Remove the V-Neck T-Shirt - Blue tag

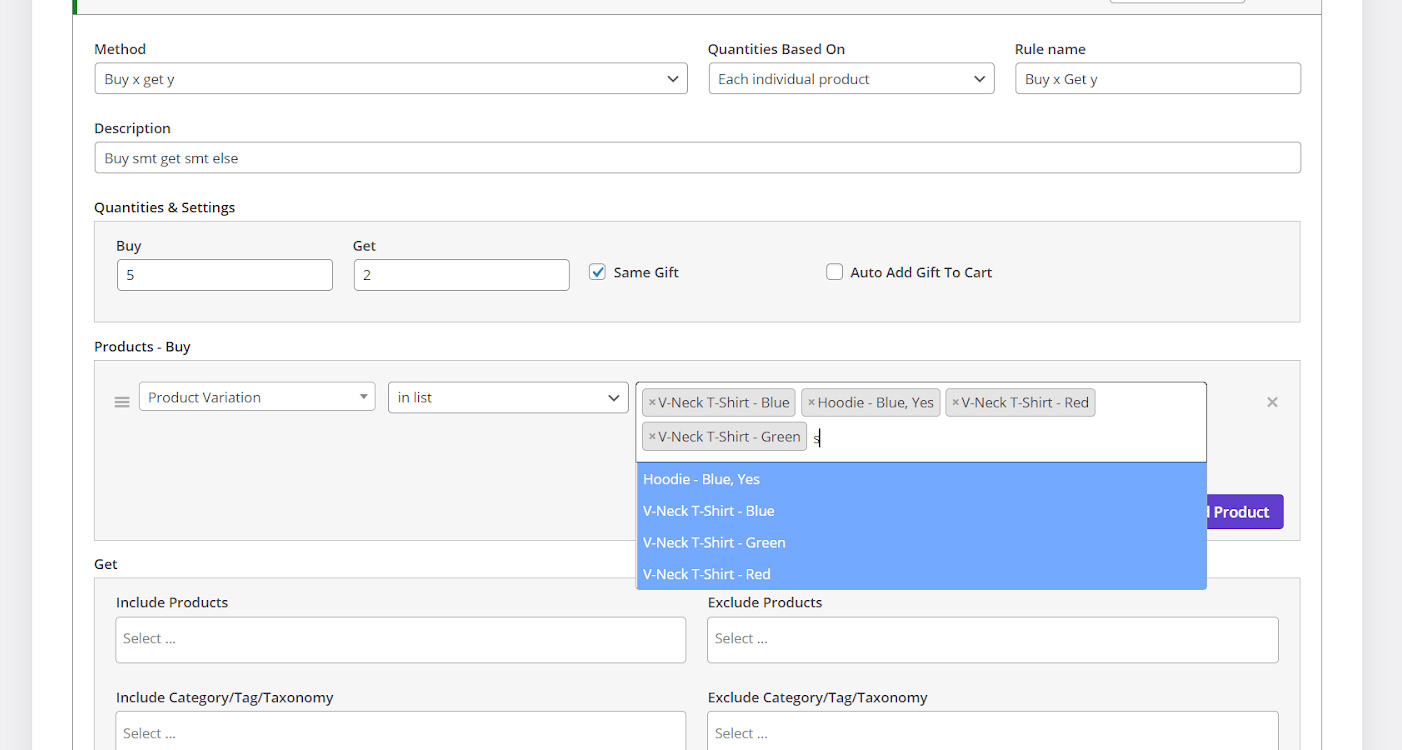pyautogui.click(x=652, y=403)
